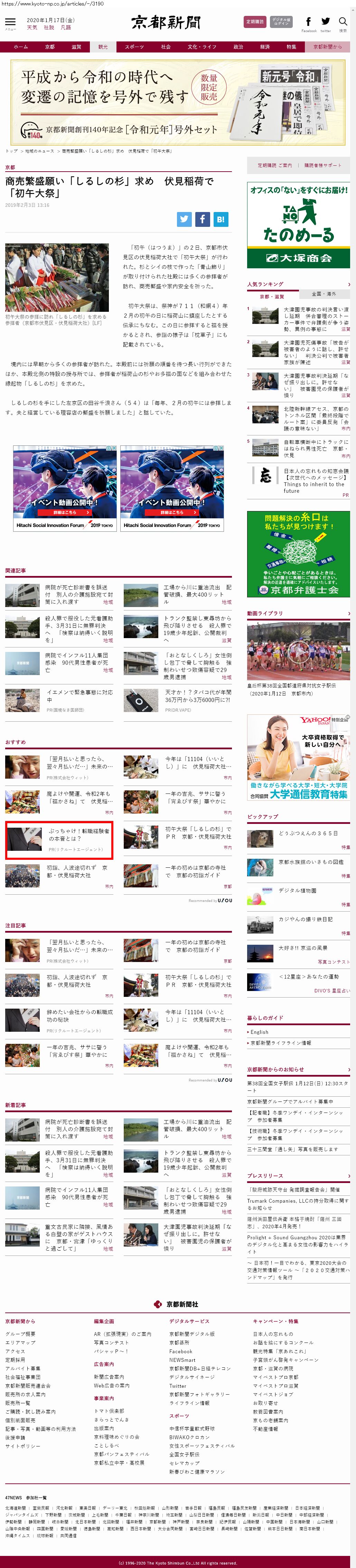Share article via Facebook square button
The image size is (356, 1568).
[203, 219]
